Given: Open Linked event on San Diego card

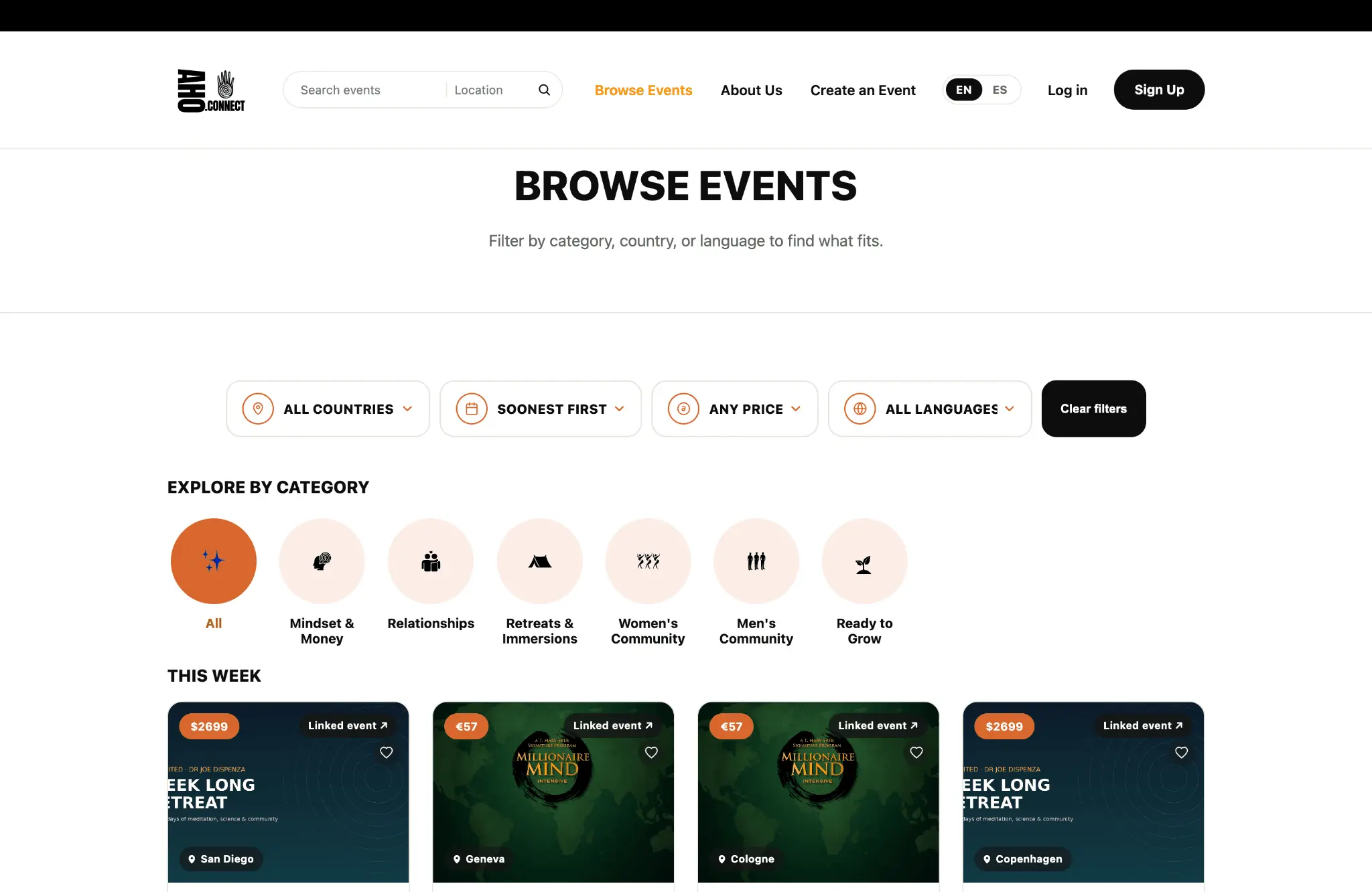Looking at the screenshot, I should (x=348, y=726).
